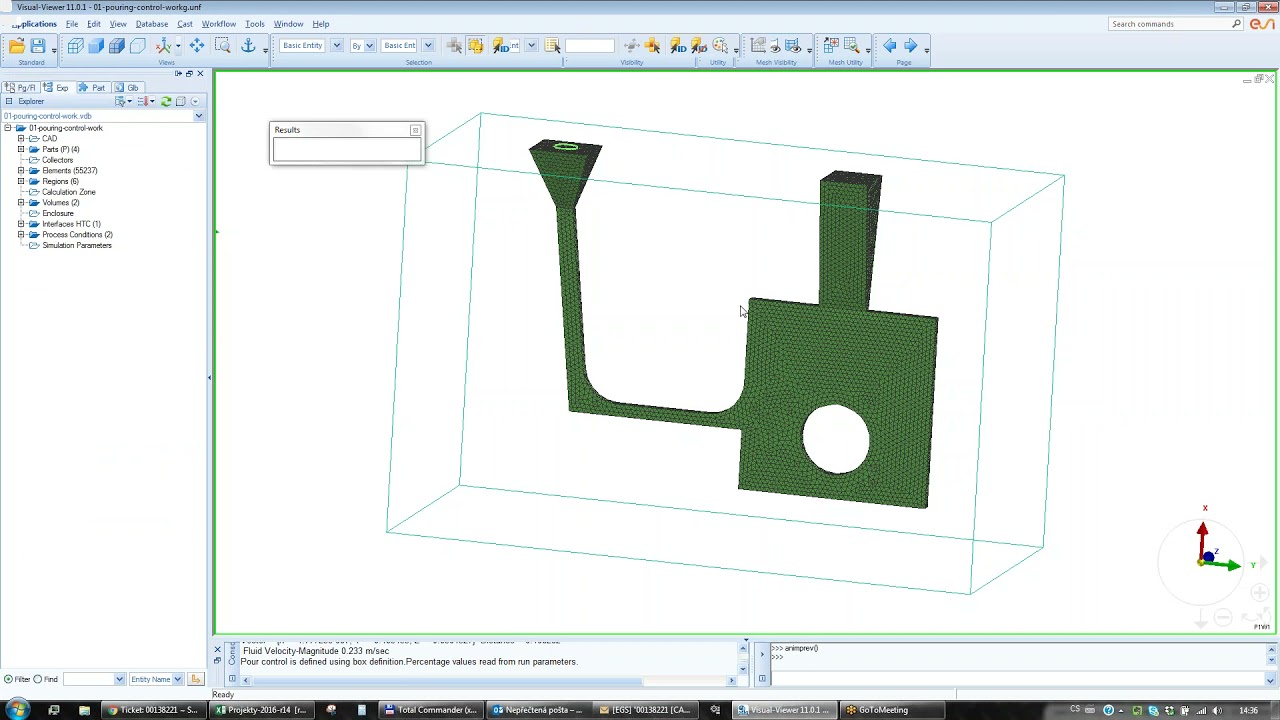Click the anchor icon in Views toolbar
This screenshot has height=720, width=1280.
point(248,46)
